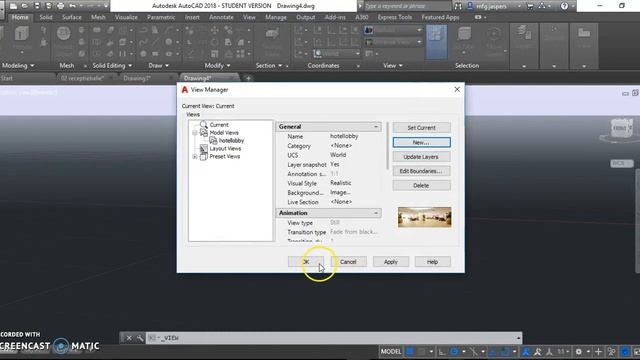The width and height of the screenshot is (640, 360).
Task: Open the Visualize ribbon tab
Action: pos(126,17)
